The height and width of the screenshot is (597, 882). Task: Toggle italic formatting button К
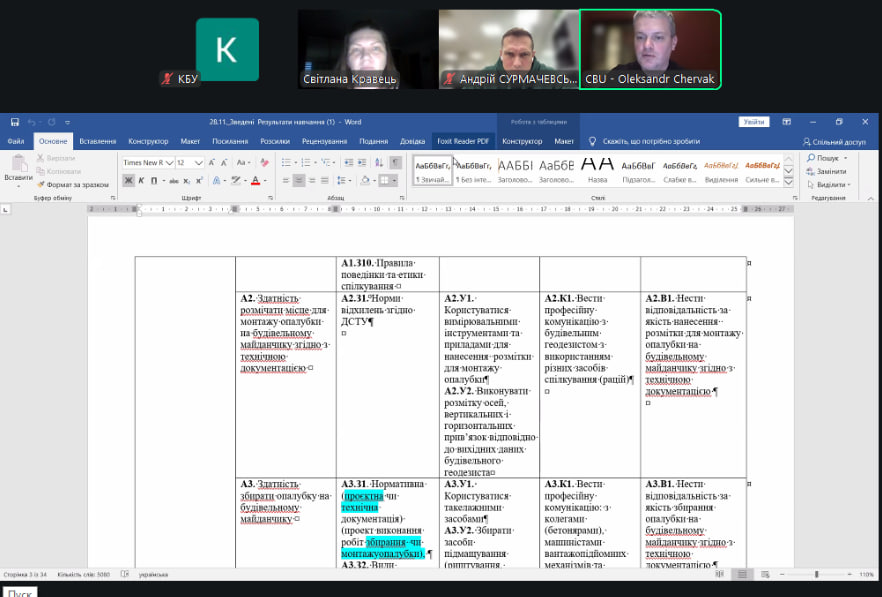click(141, 180)
